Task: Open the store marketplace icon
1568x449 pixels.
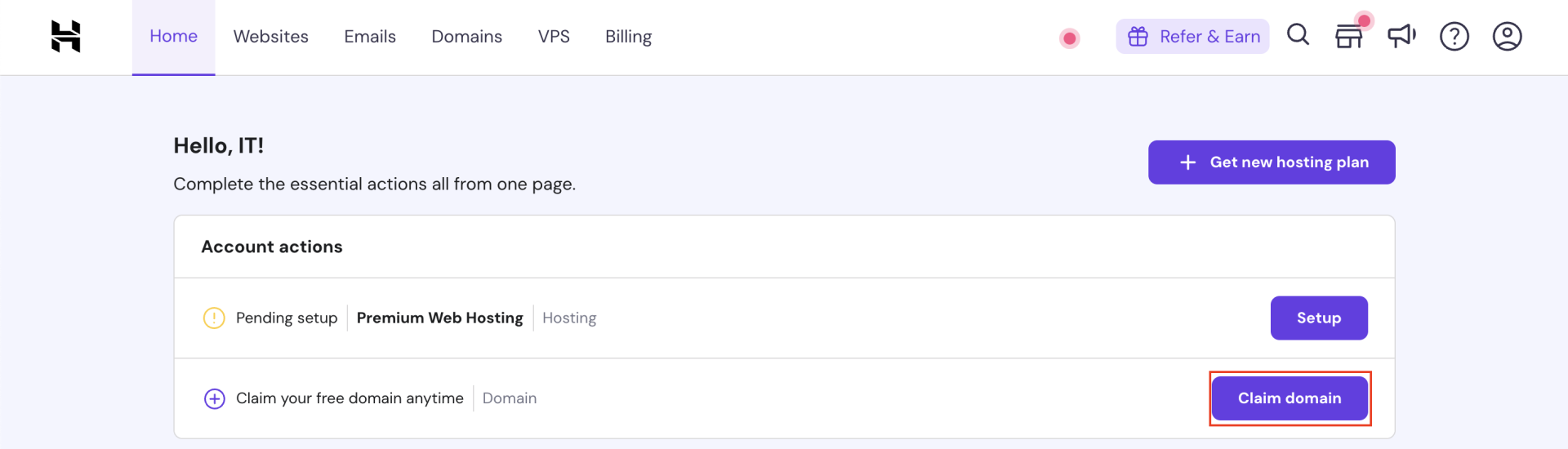Action: point(1349,37)
